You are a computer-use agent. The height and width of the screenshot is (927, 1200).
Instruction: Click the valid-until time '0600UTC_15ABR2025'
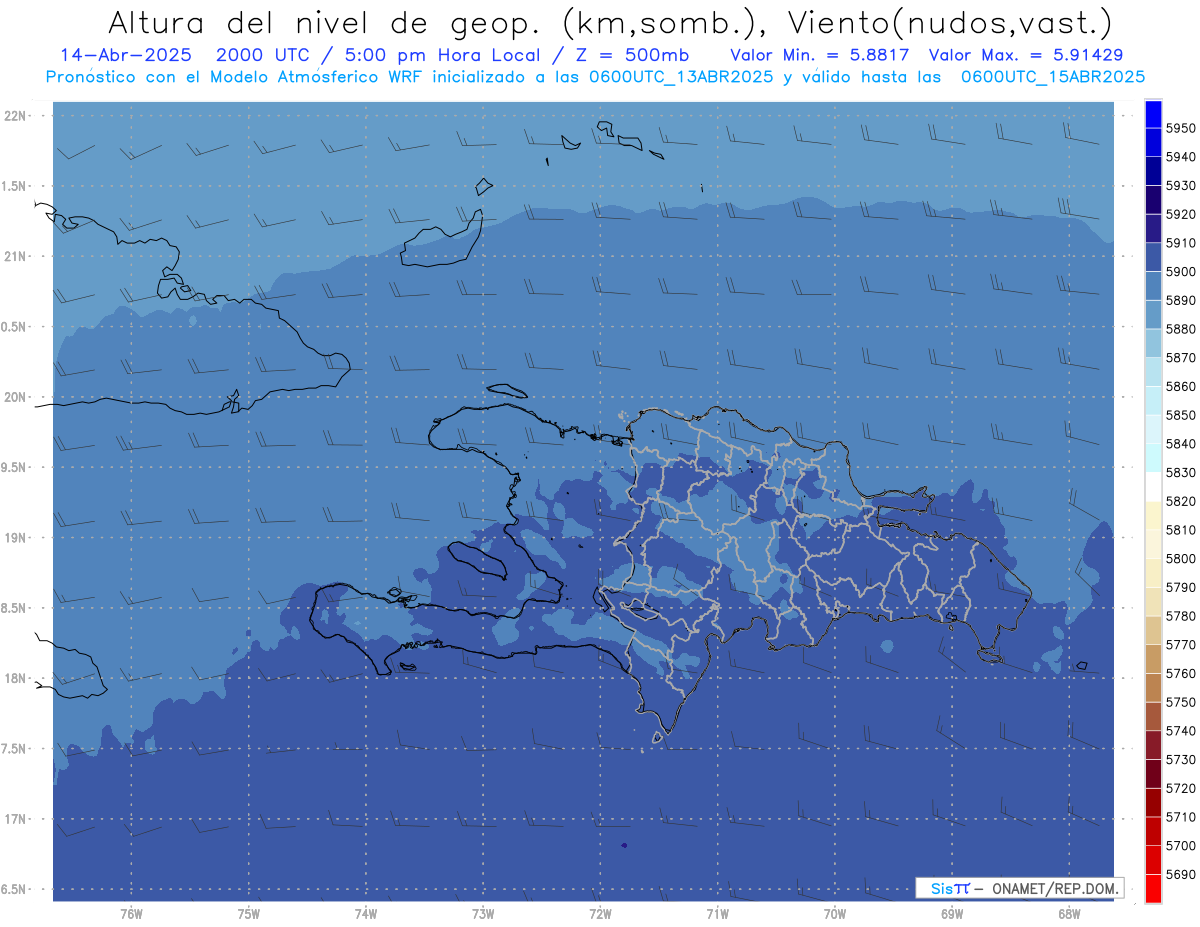click(x=1053, y=77)
